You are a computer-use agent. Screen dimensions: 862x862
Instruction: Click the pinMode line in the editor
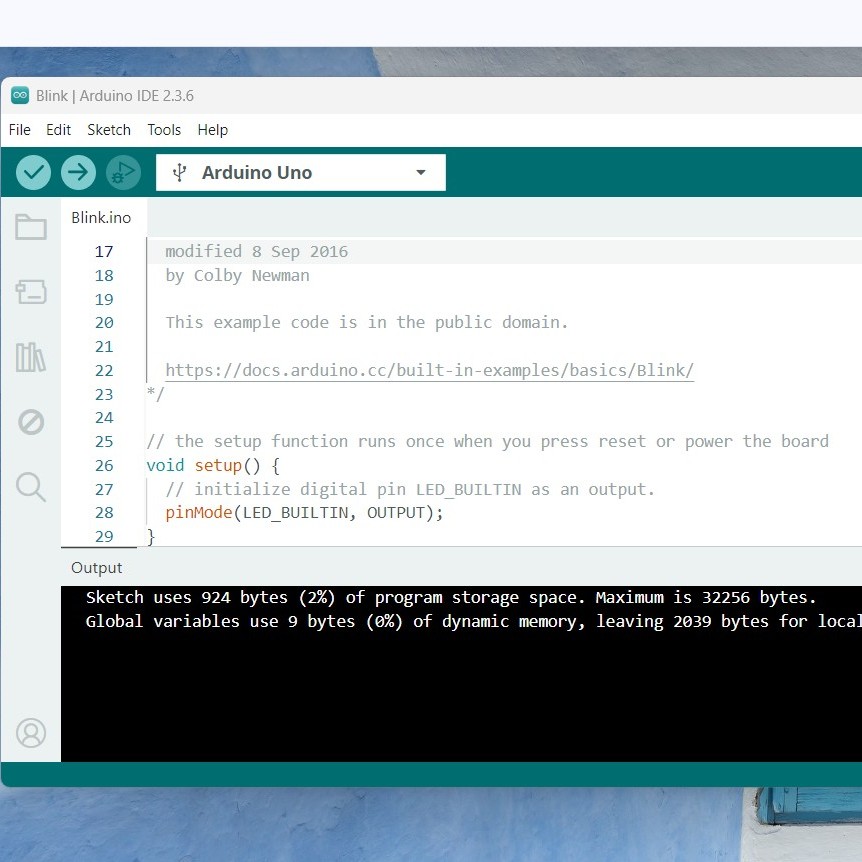(300, 512)
